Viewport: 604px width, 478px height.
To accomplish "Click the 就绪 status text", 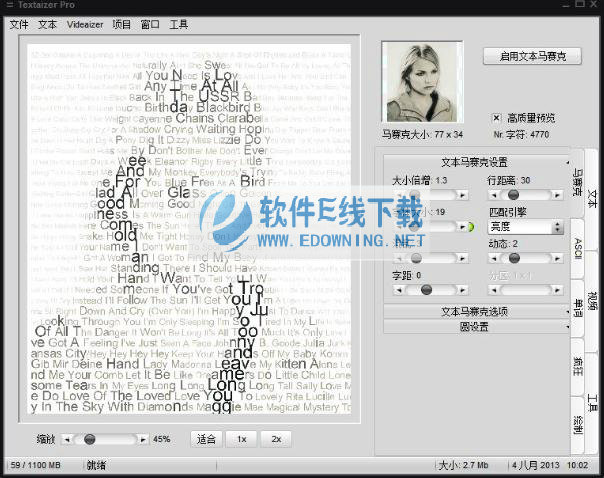I will [96, 465].
